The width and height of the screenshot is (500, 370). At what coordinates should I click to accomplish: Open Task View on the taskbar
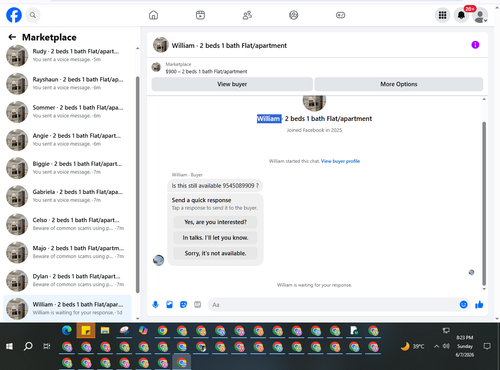(x=47, y=346)
